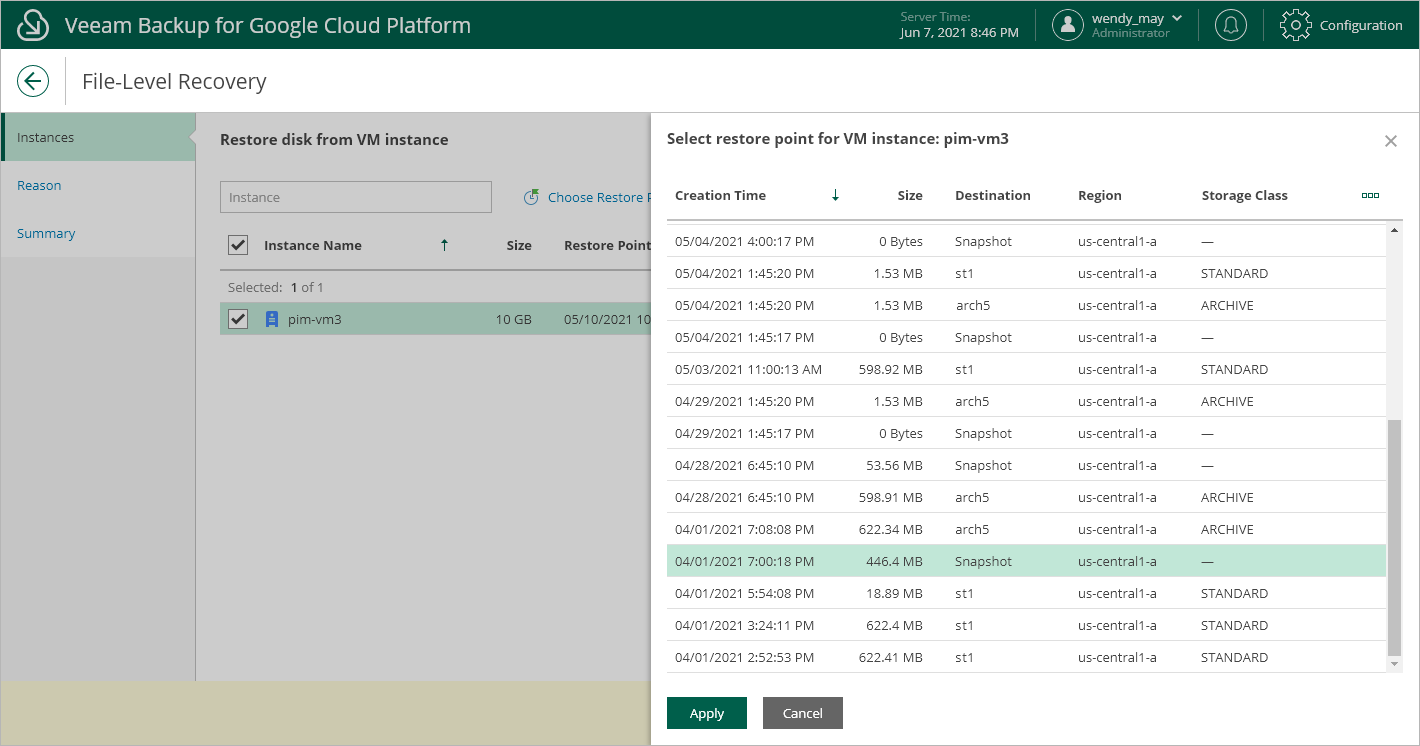
Task: Click the wendy_may user avatar icon
Action: 1068,25
